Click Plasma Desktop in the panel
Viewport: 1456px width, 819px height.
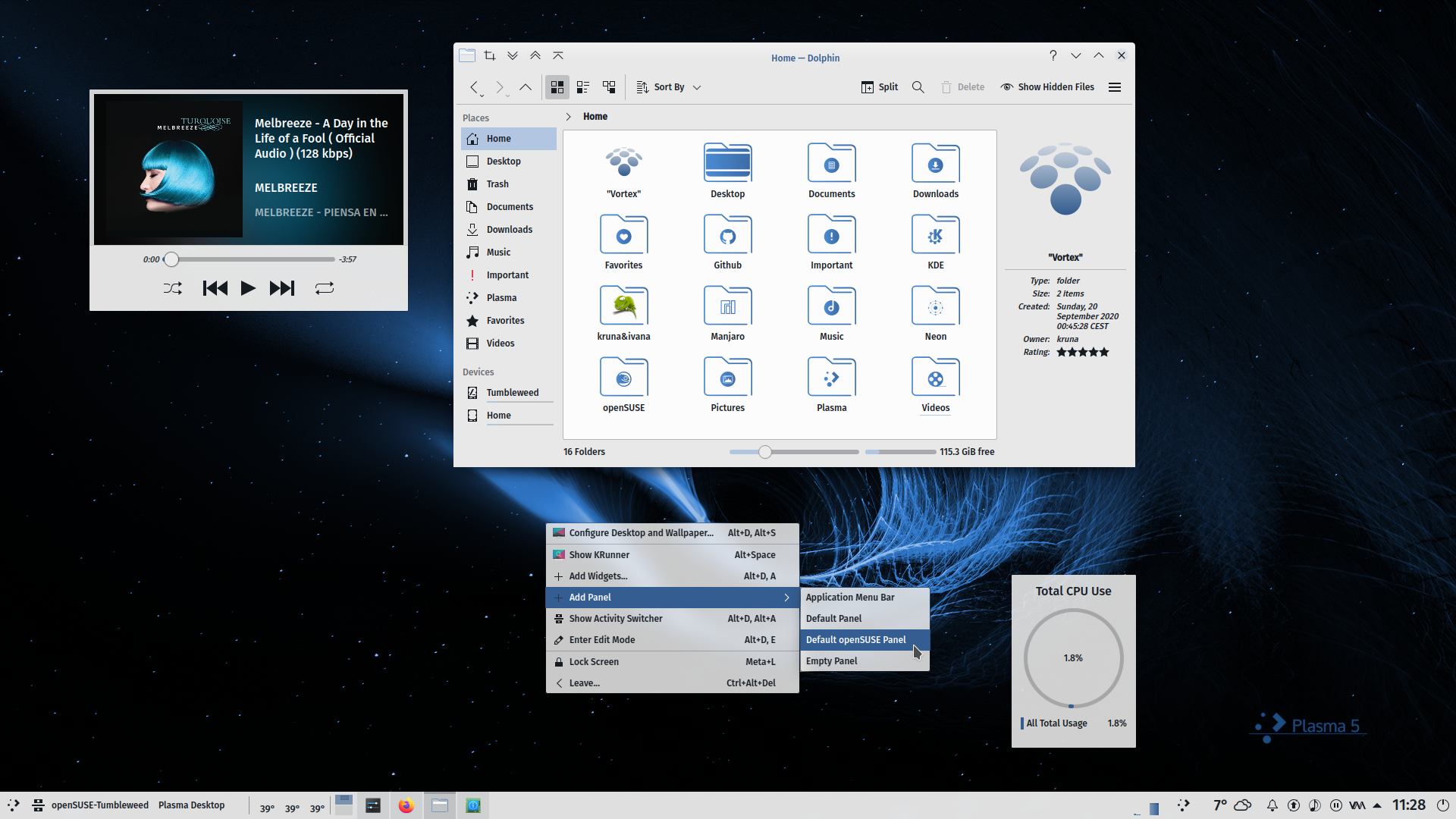[191, 805]
